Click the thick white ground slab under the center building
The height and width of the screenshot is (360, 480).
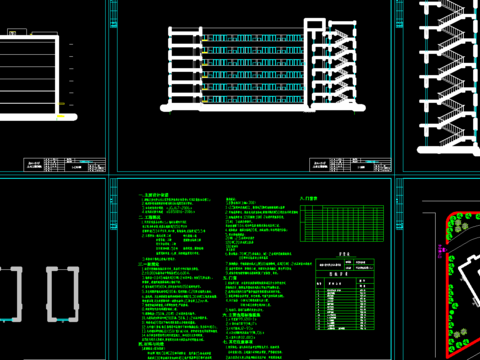click(x=263, y=108)
